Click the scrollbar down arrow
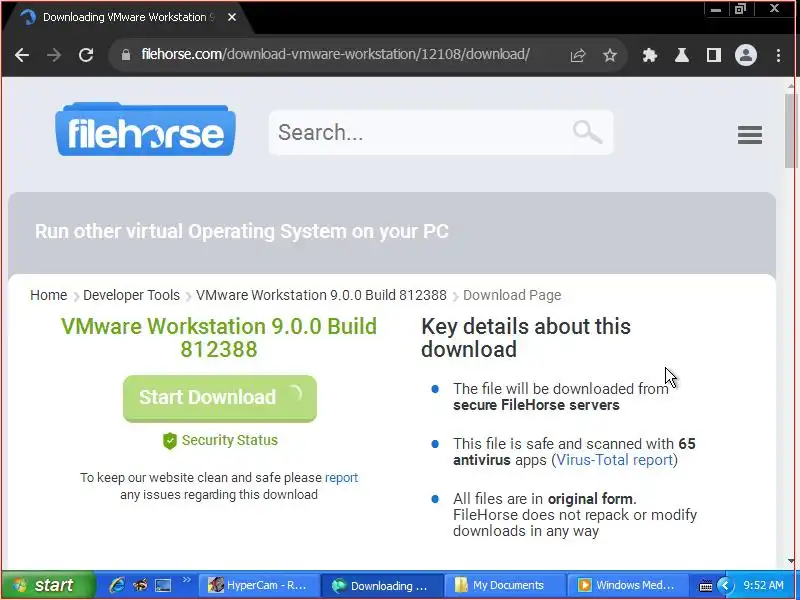The width and height of the screenshot is (800, 600). click(x=791, y=561)
